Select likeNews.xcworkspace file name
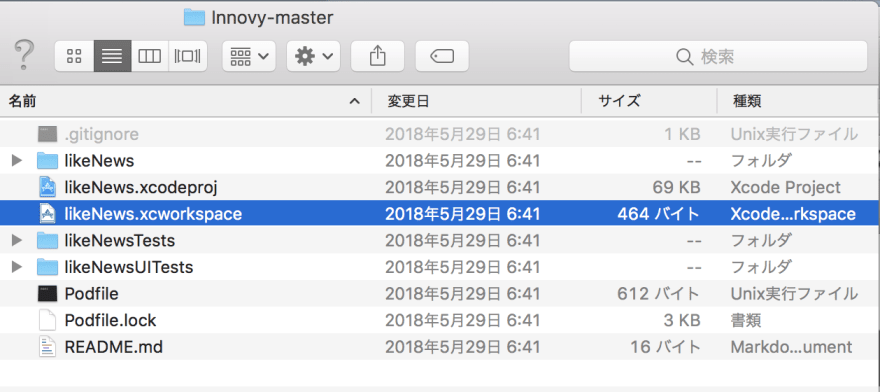This screenshot has width=880, height=392. [x=153, y=214]
